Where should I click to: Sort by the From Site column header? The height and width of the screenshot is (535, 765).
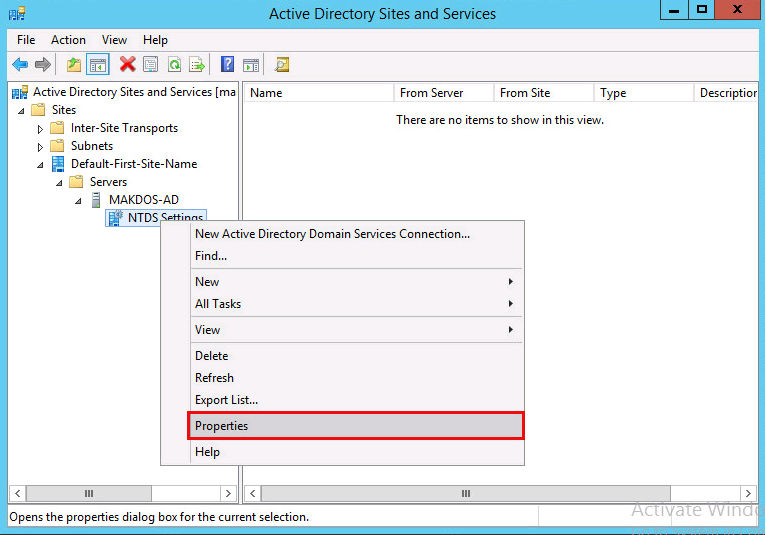coord(544,93)
